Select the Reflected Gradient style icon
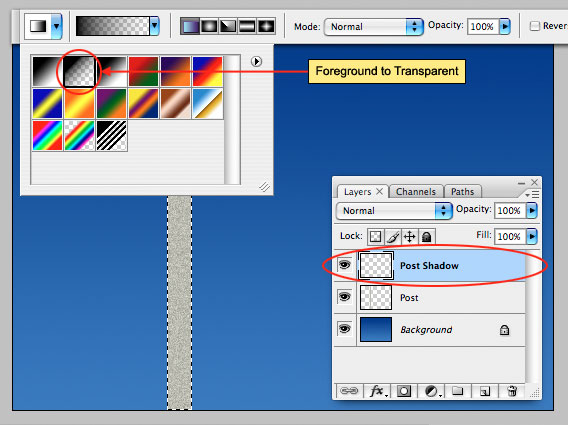This screenshot has width=568, height=425. [x=247, y=26]
